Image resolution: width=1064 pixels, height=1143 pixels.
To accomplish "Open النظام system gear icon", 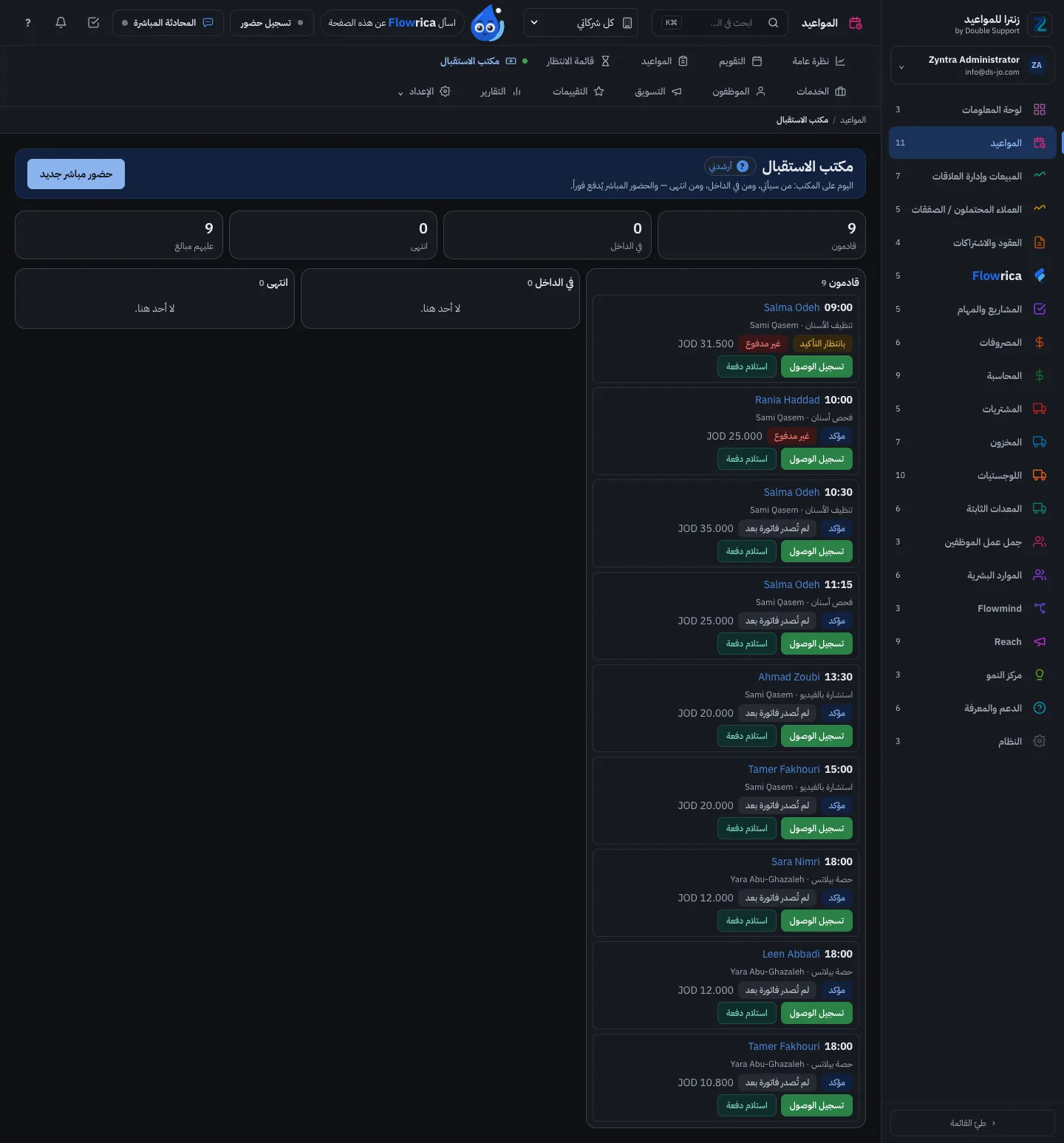I will [1040, 741].
